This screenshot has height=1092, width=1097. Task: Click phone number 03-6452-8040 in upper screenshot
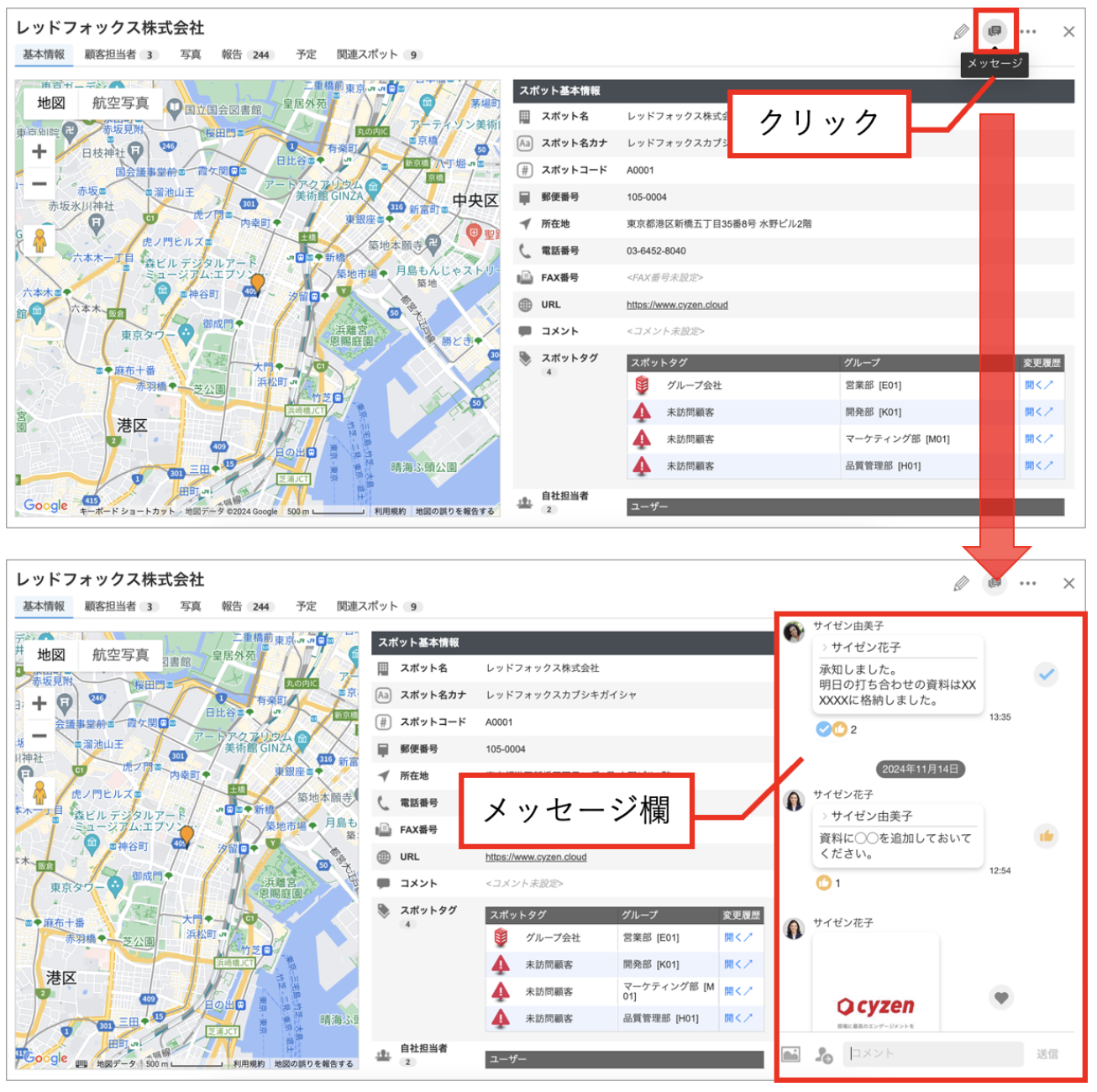click(x=655, y=250)
